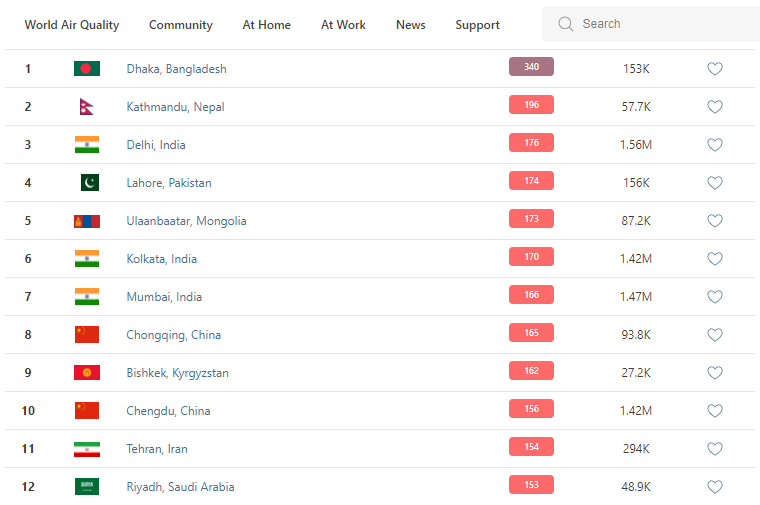The width and height of the screenshot is (760, 505).
Task: Click the 153 AQI badge for Riyadh
Action: 531,485
